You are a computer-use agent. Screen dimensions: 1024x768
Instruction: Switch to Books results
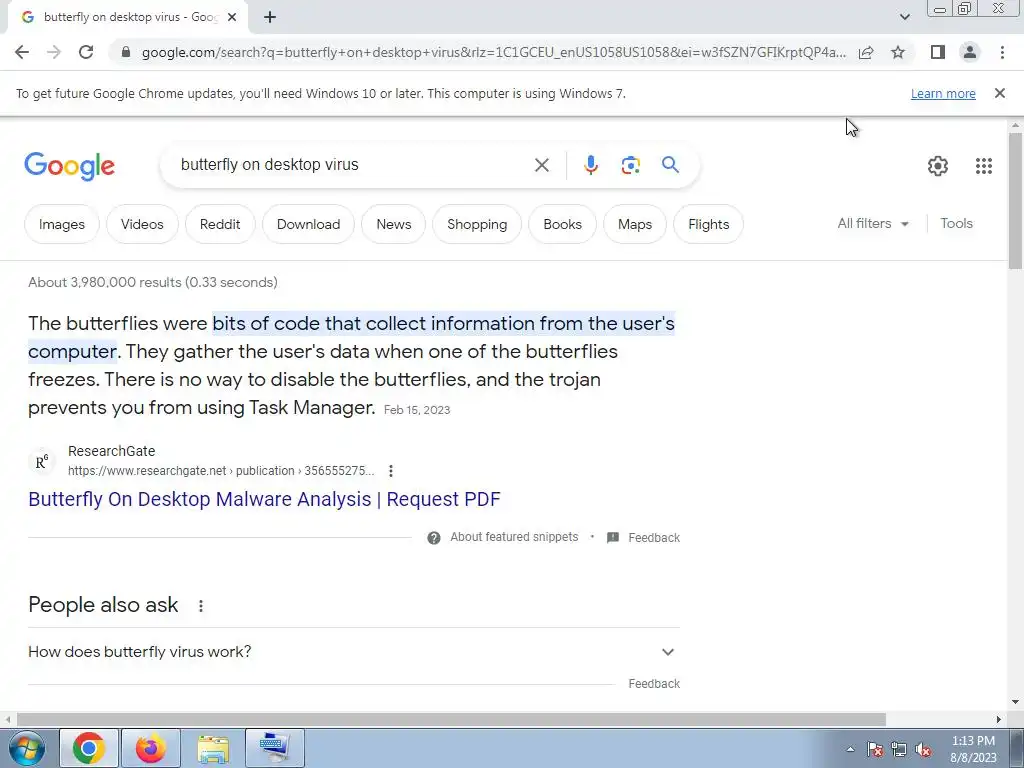562,224
